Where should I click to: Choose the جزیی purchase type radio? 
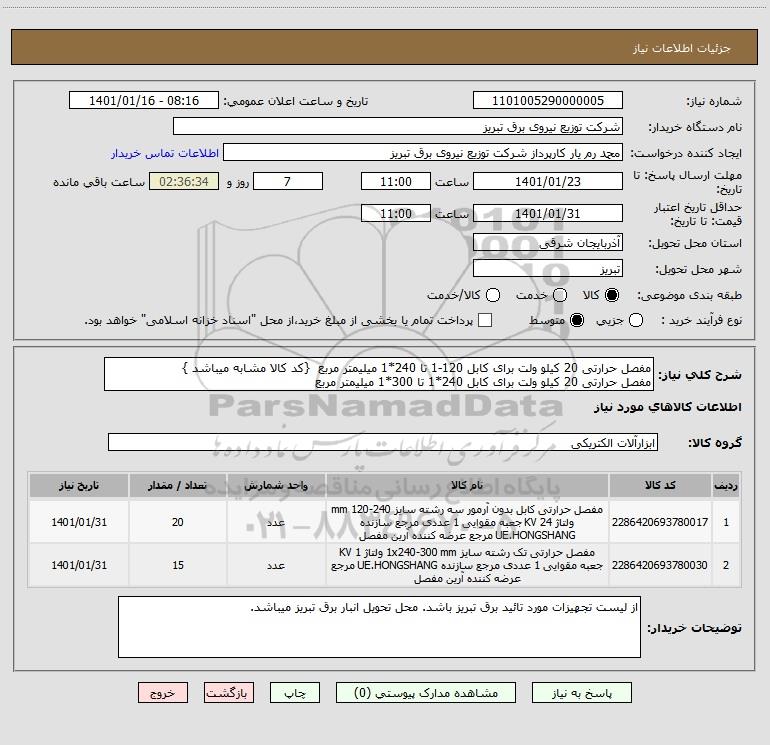[636, 320]
